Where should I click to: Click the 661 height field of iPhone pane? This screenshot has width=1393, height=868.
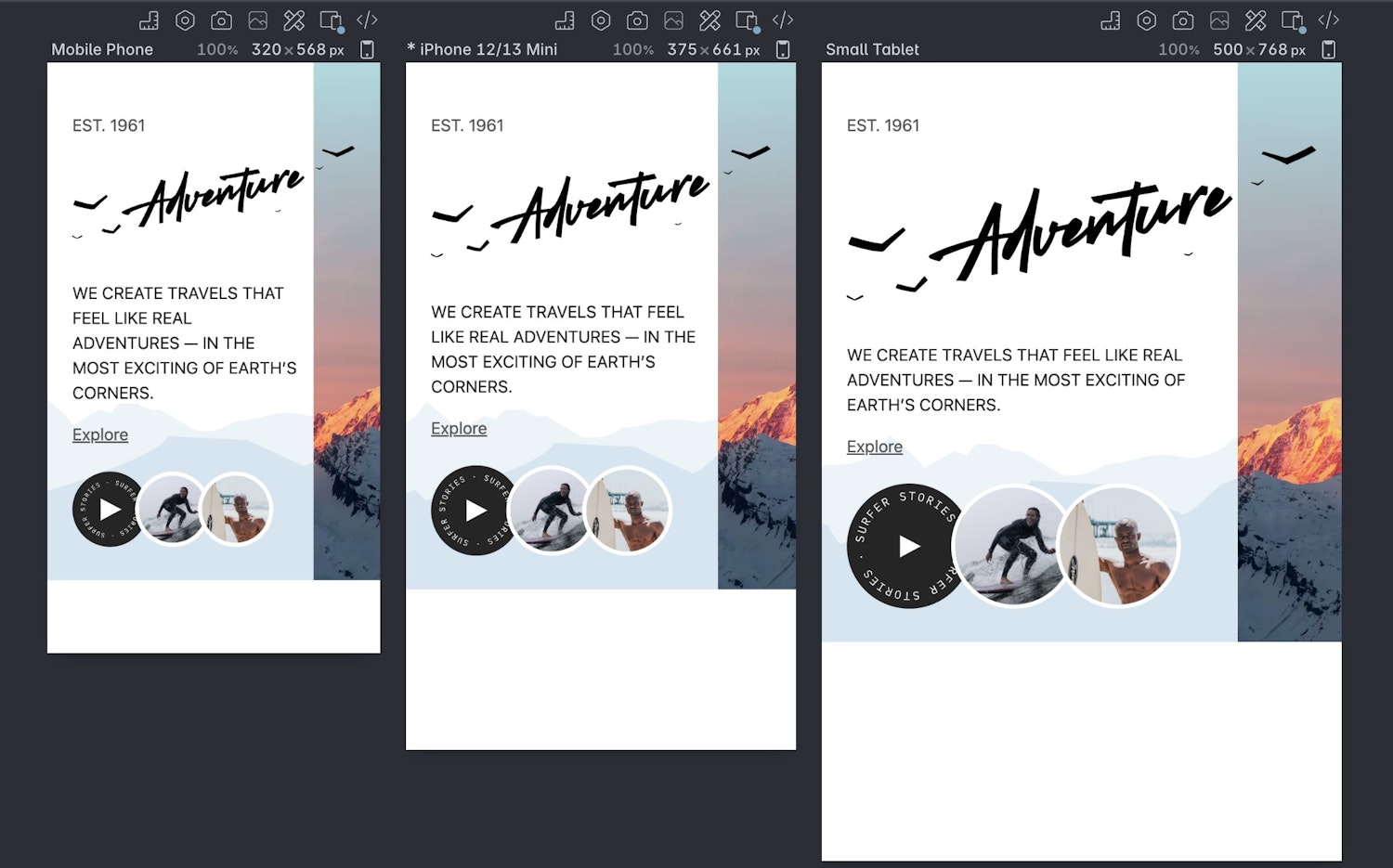[727, 50]
